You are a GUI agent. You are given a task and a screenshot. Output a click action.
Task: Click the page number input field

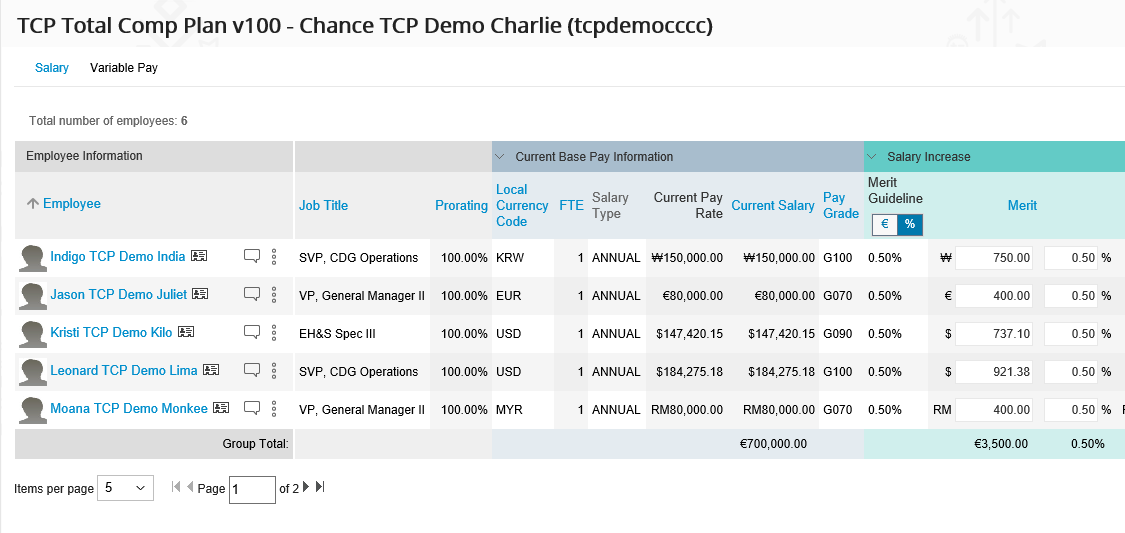(x=252, y=489)
